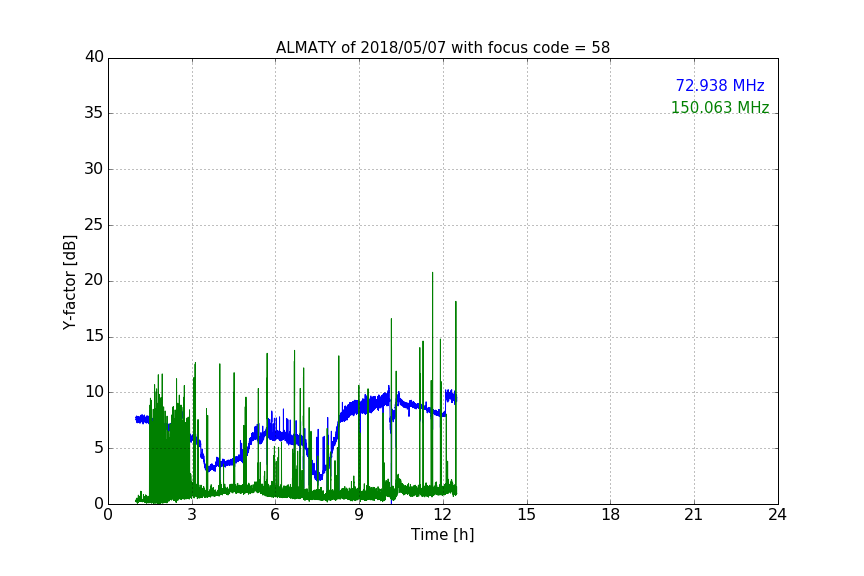Click the tallest green spike peak near 20 dB
This screenshot has width=864, height=576.
433,273
